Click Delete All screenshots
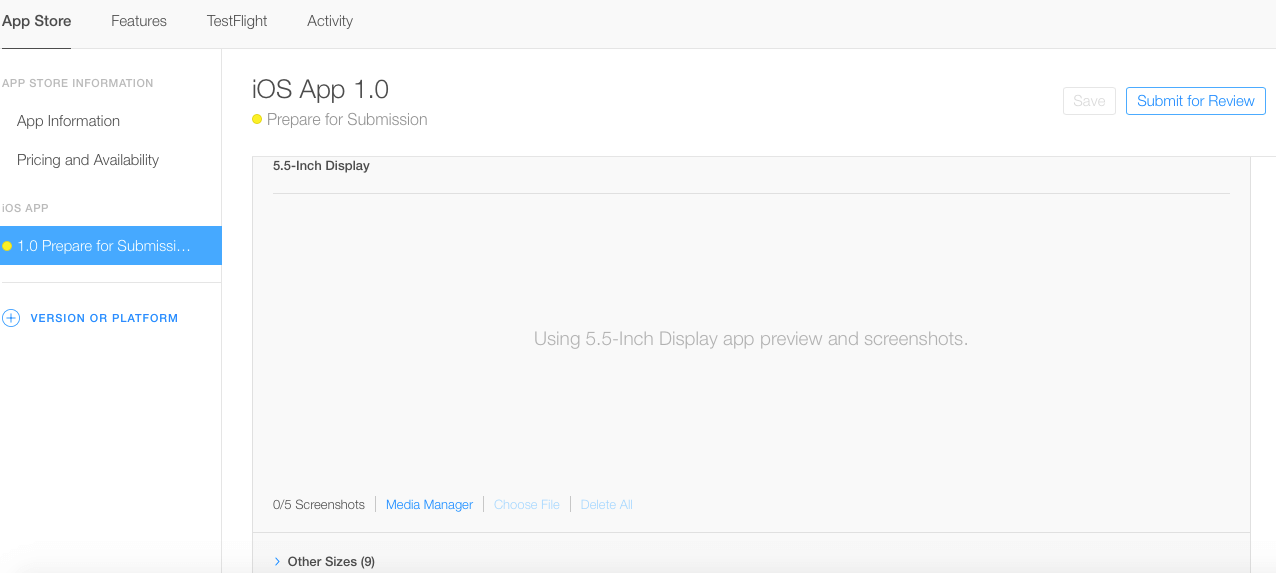Screen dimensions: 1276x573 [607, 505]
